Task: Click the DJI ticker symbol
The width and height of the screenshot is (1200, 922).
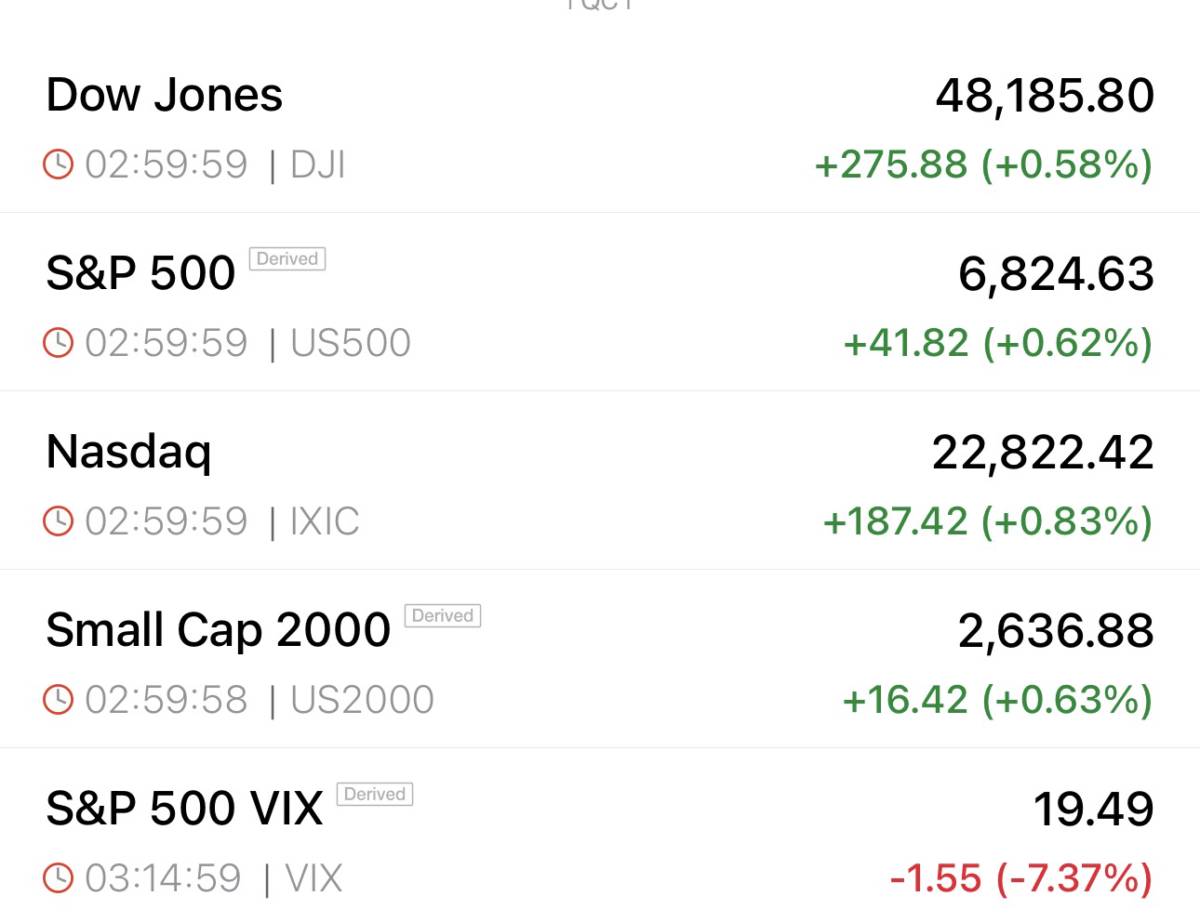Action: [x=317, y=164]
